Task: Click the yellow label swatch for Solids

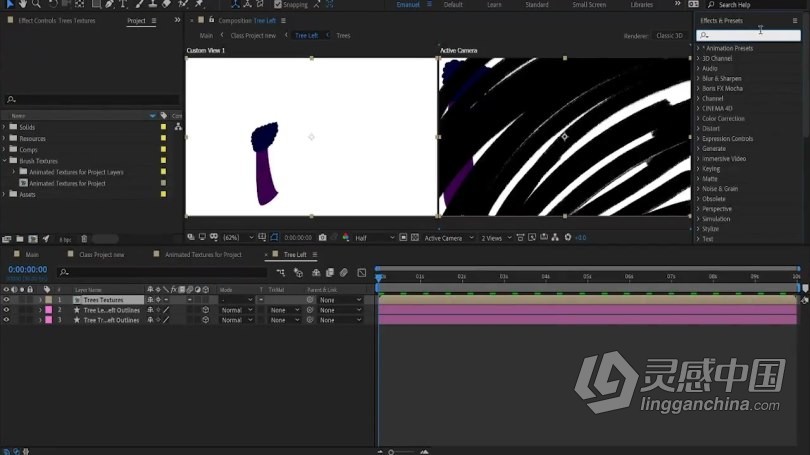Action: point(163,127)
